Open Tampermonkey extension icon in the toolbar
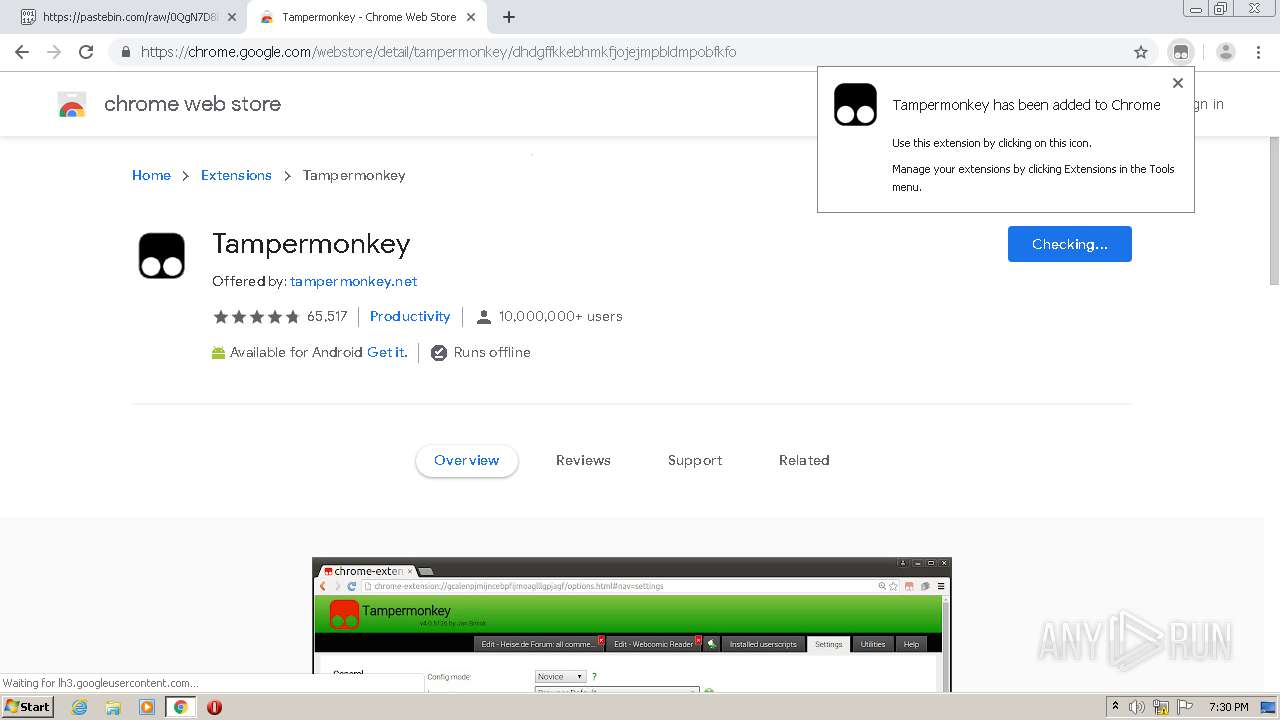 coord(1181,52)
